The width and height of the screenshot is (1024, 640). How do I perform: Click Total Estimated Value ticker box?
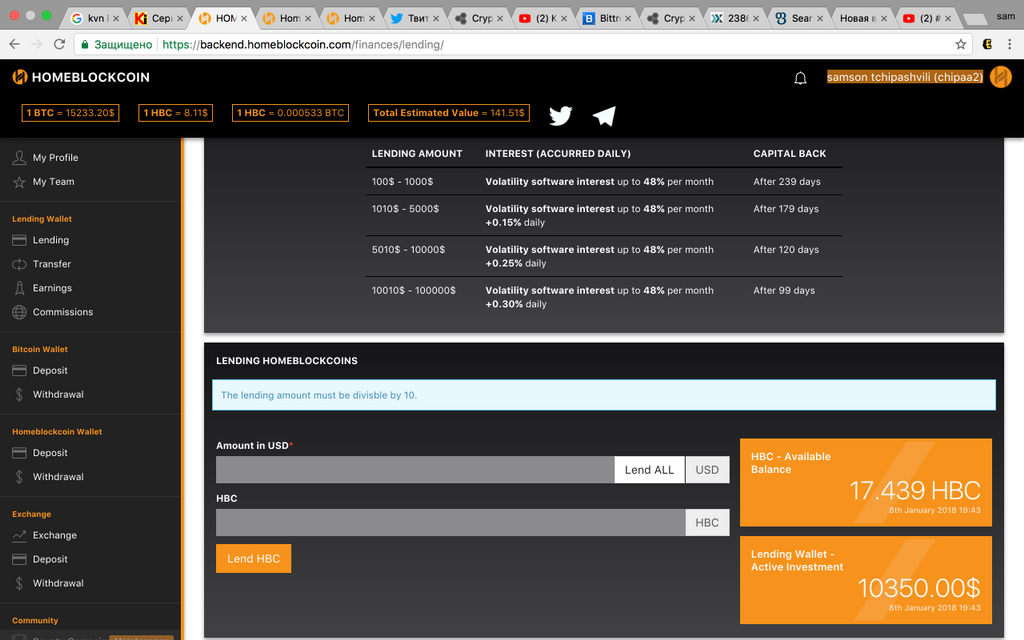(449, 113)
